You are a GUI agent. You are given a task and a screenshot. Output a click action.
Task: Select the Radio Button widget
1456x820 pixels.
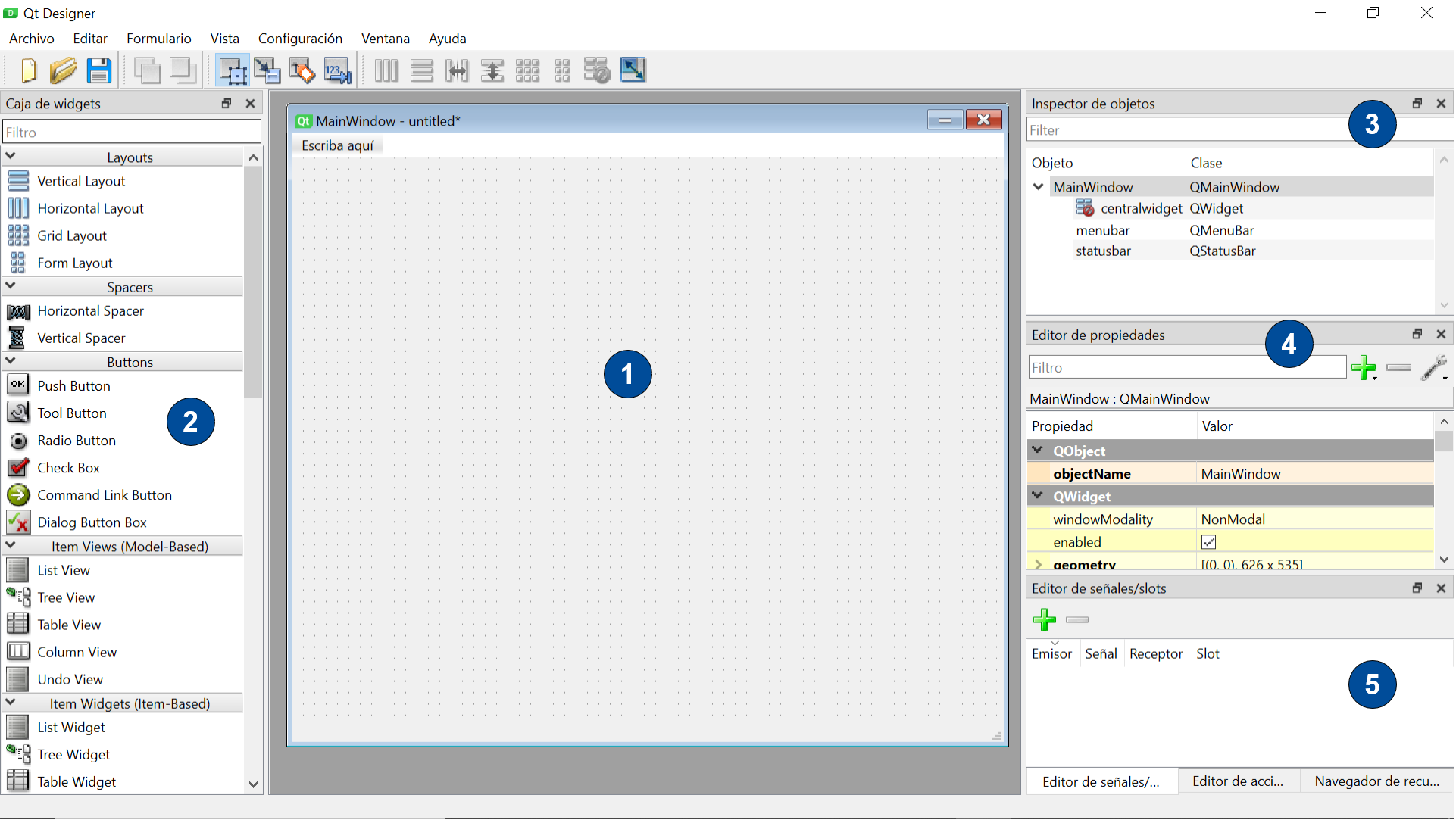tap(77, 441)
